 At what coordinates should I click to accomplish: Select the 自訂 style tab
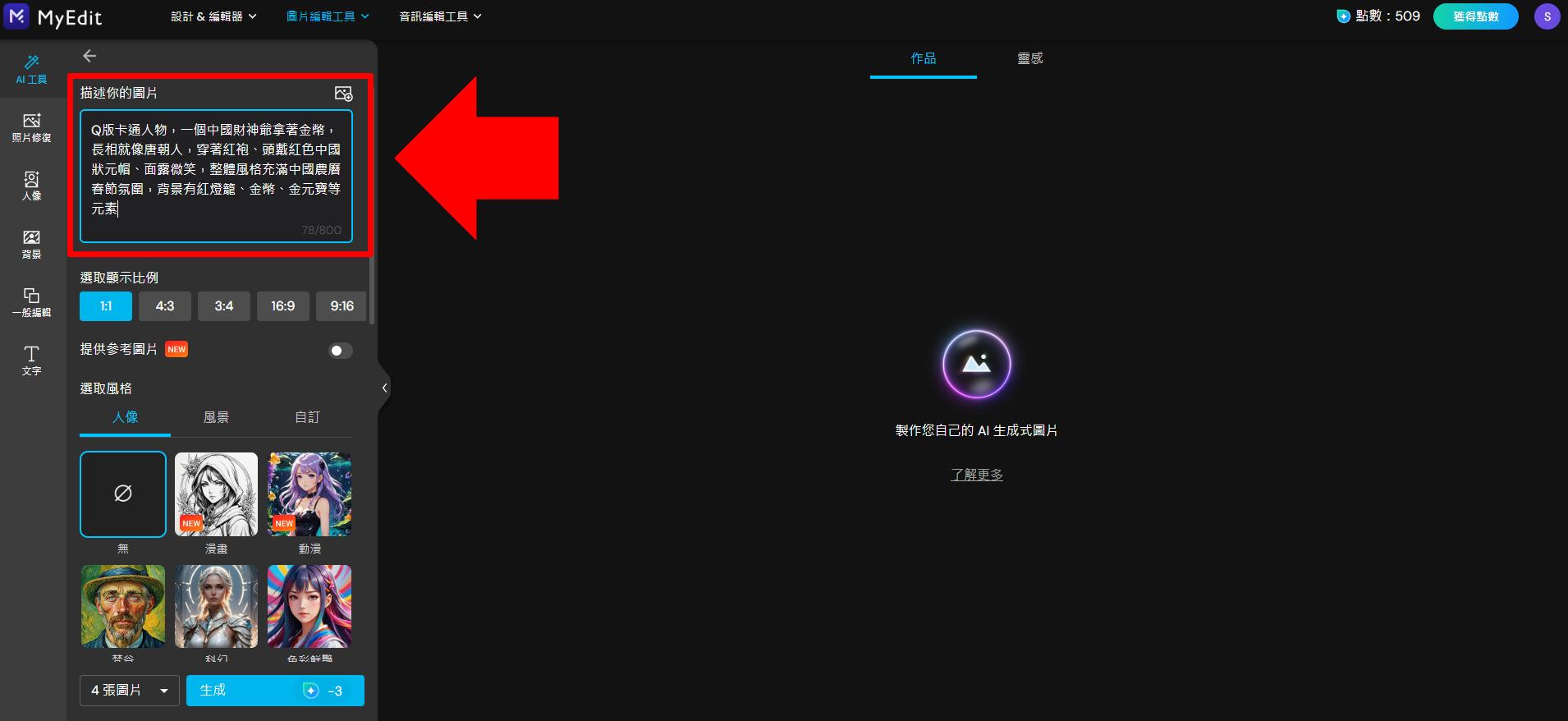(307, 418)
